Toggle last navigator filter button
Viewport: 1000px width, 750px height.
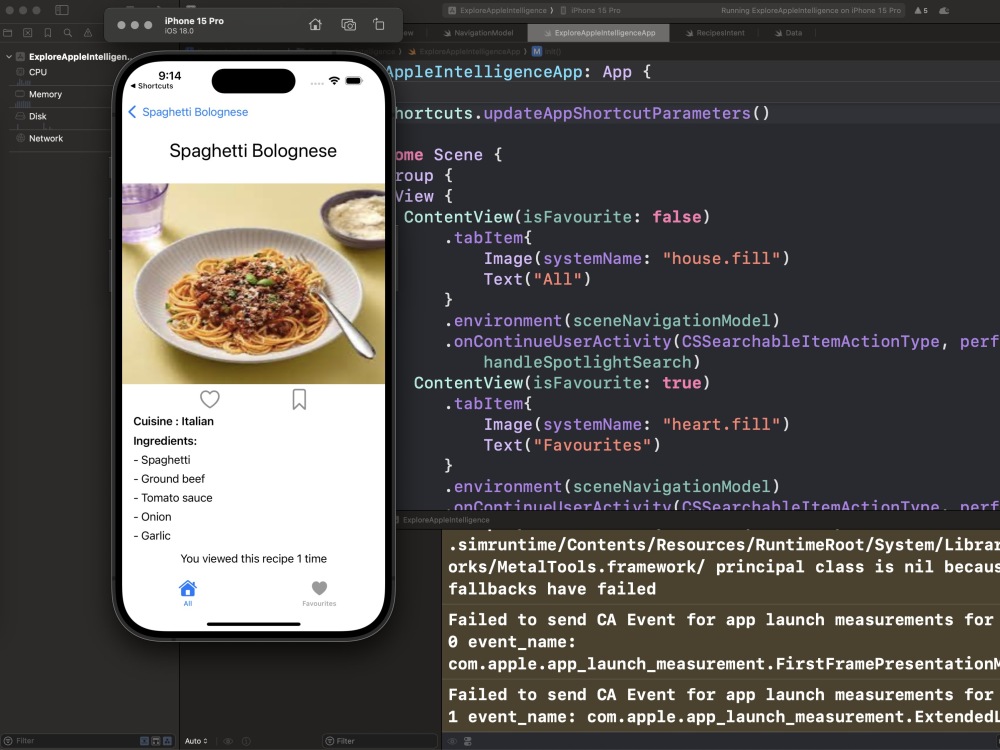[167, 740]
